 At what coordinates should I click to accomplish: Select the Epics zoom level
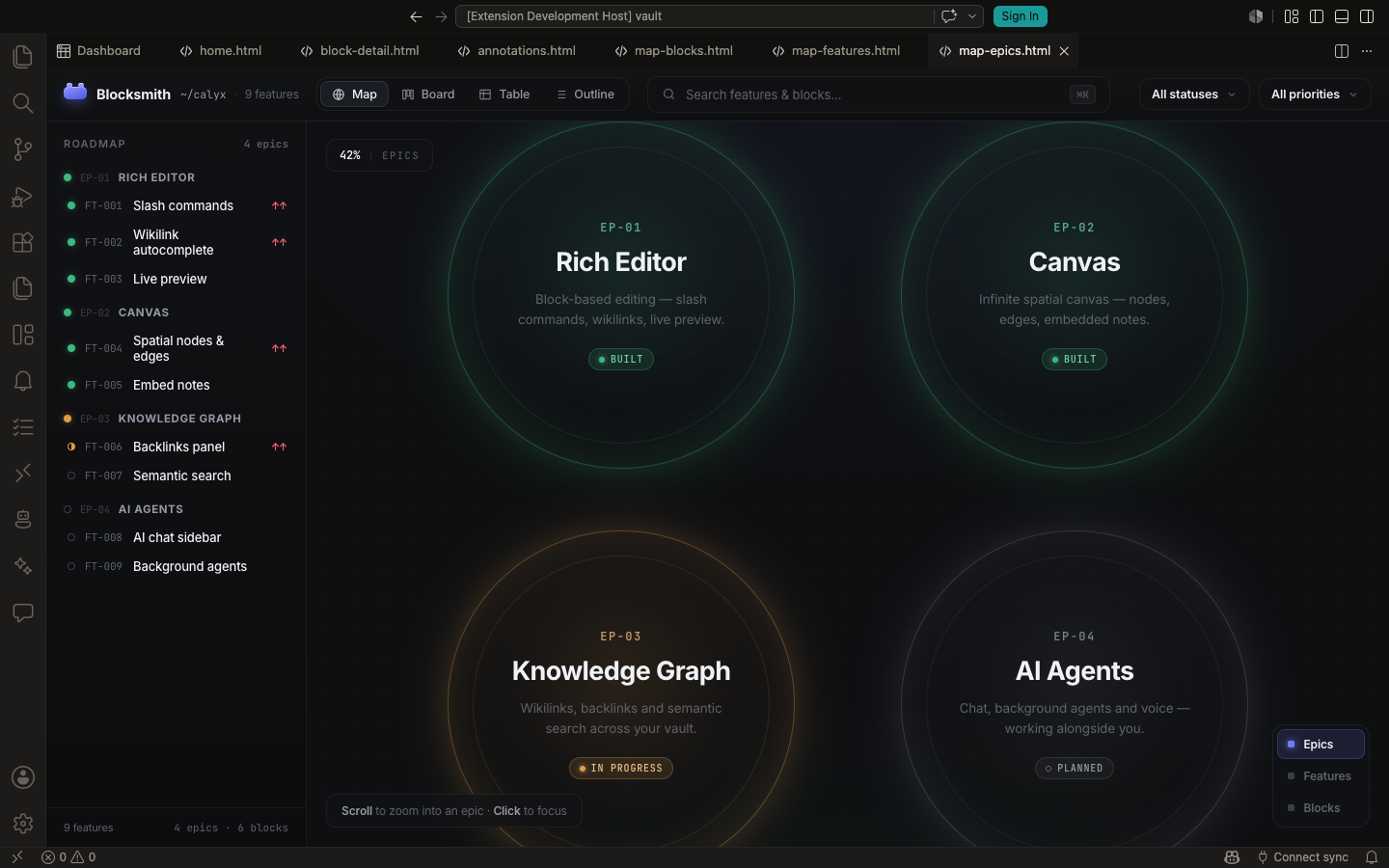point(1321,745)
